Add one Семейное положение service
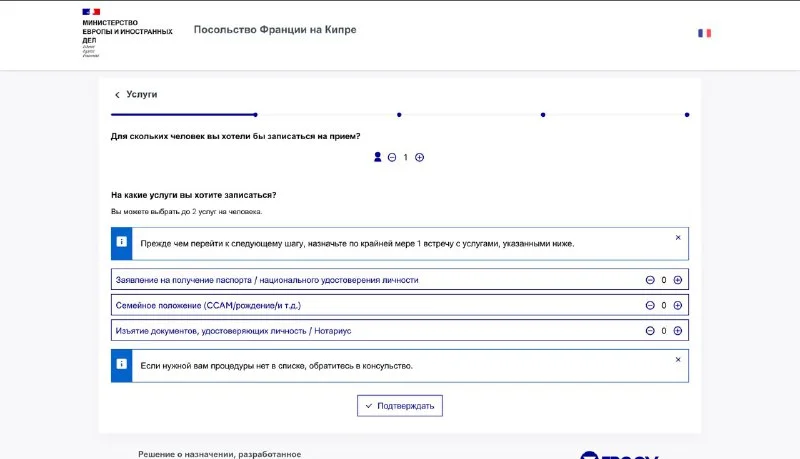The image size is (800, 459). [x=677, y=305]
